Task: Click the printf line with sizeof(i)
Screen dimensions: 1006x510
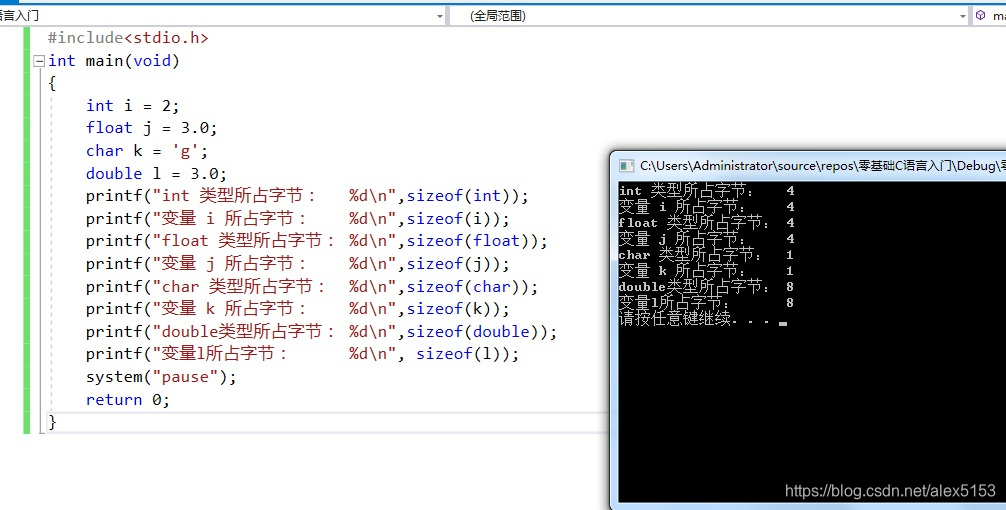Action: pyautogui.click(x=298, y=219)
